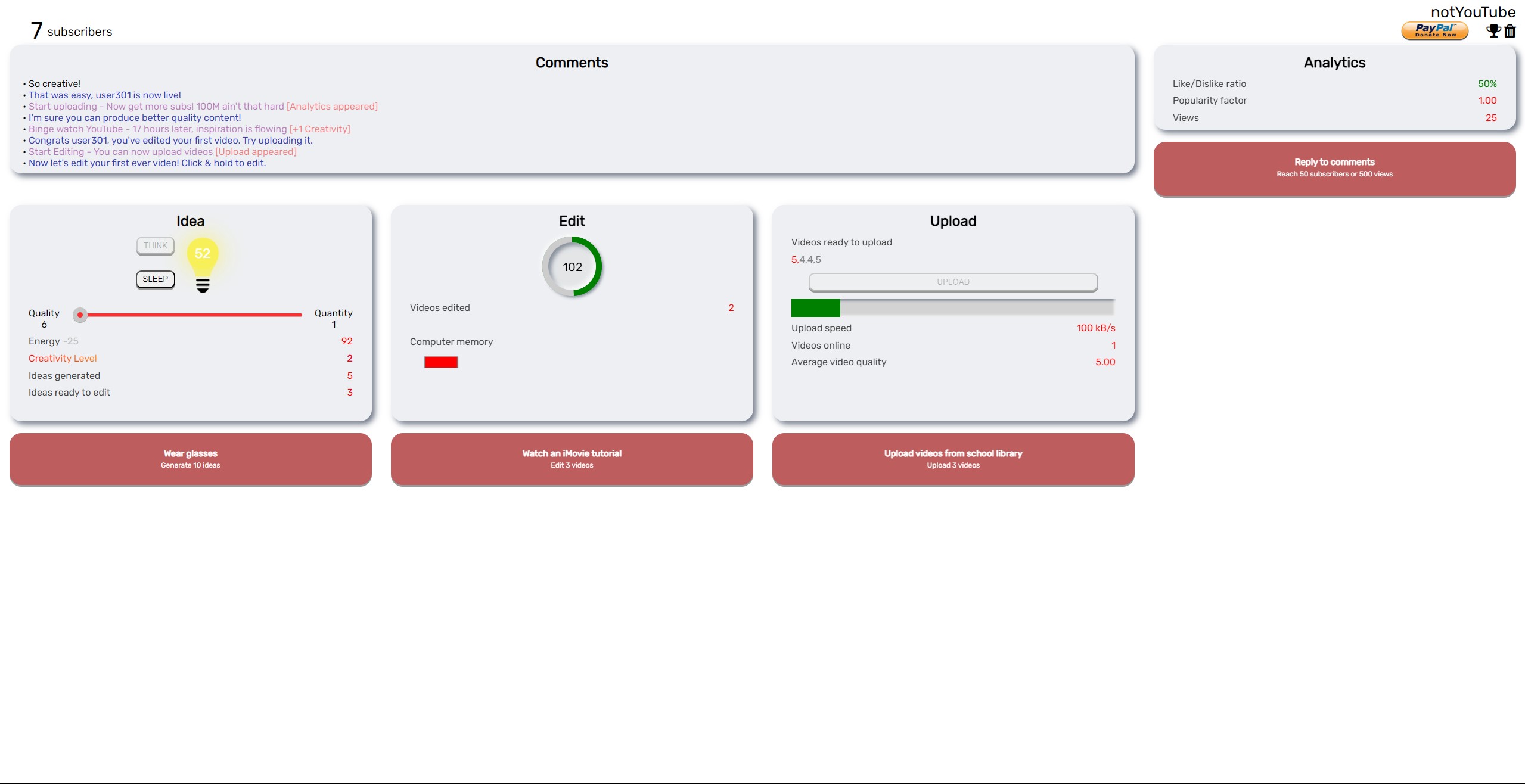Click the Creativity Level label
Viewport: 1525px width, 784px height.
click(63, 359)
